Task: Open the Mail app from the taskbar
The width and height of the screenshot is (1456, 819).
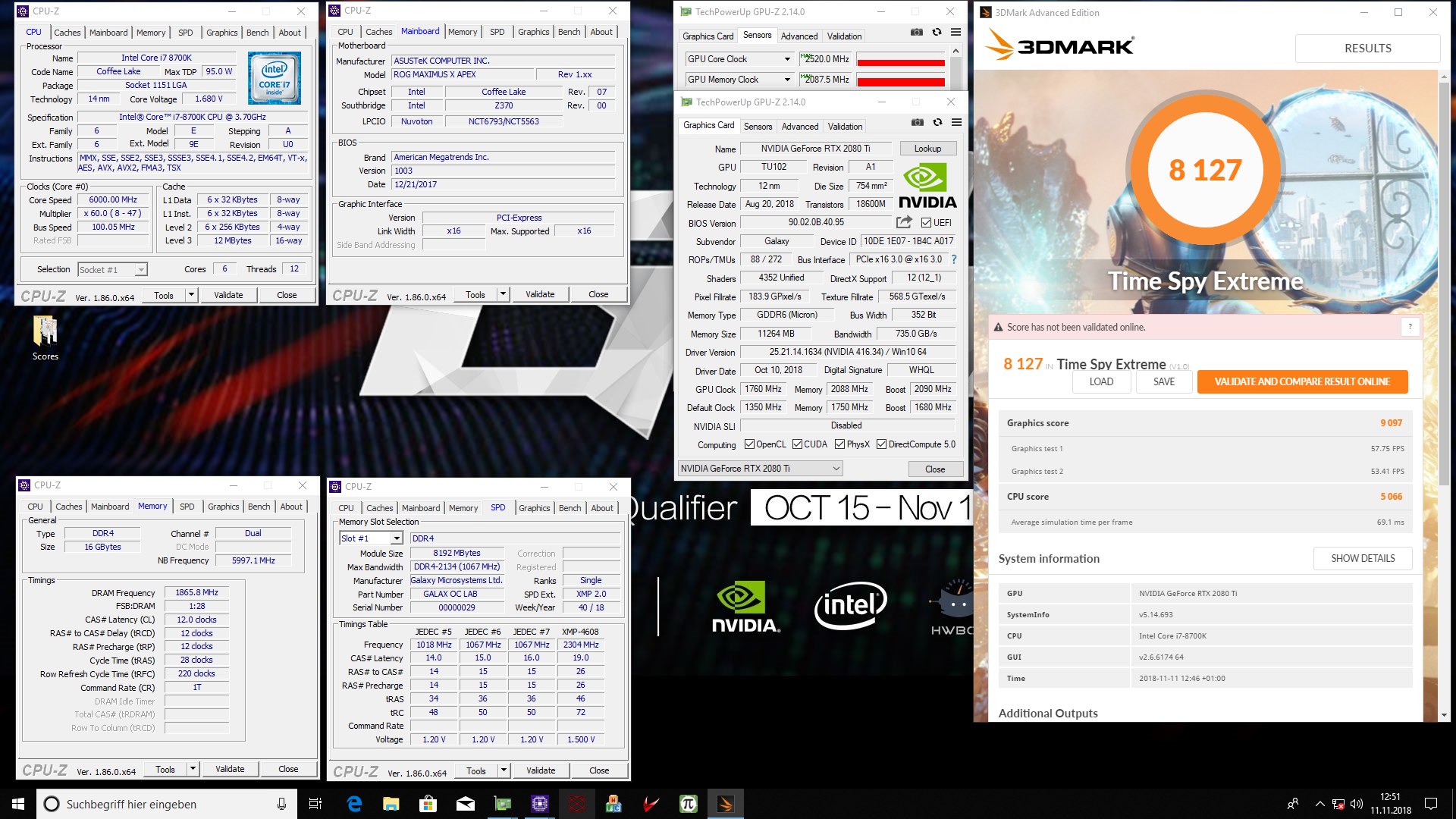Action: (x=465, y=804)
